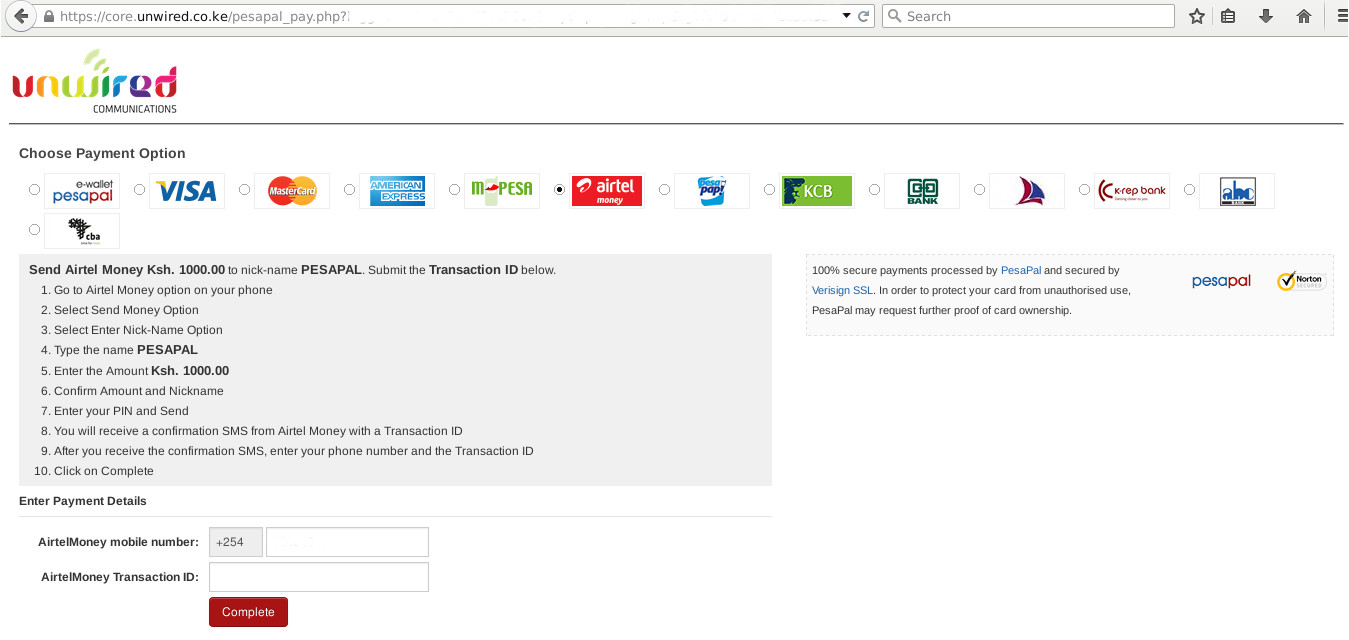1349x640 pixels.
Task: Select the ABC bank logo
Action: pos(1237,191)
